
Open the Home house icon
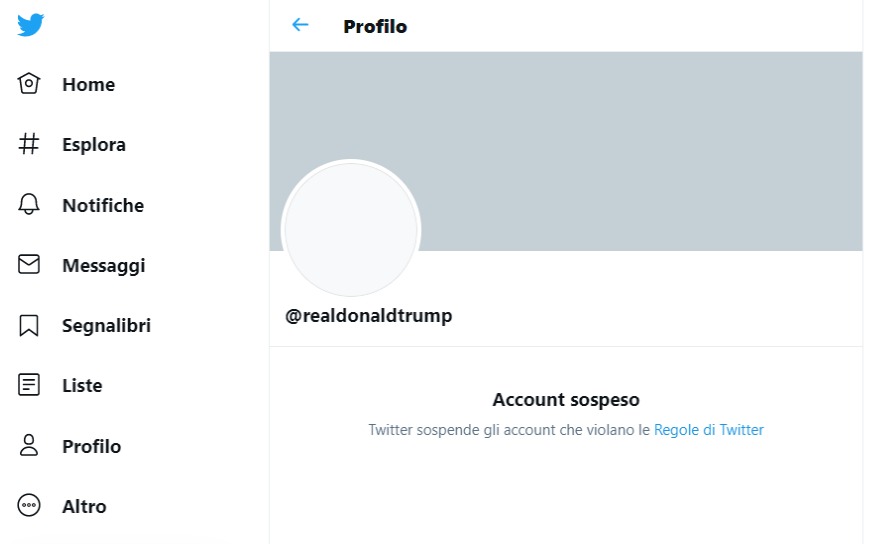[x=29, y=84]
